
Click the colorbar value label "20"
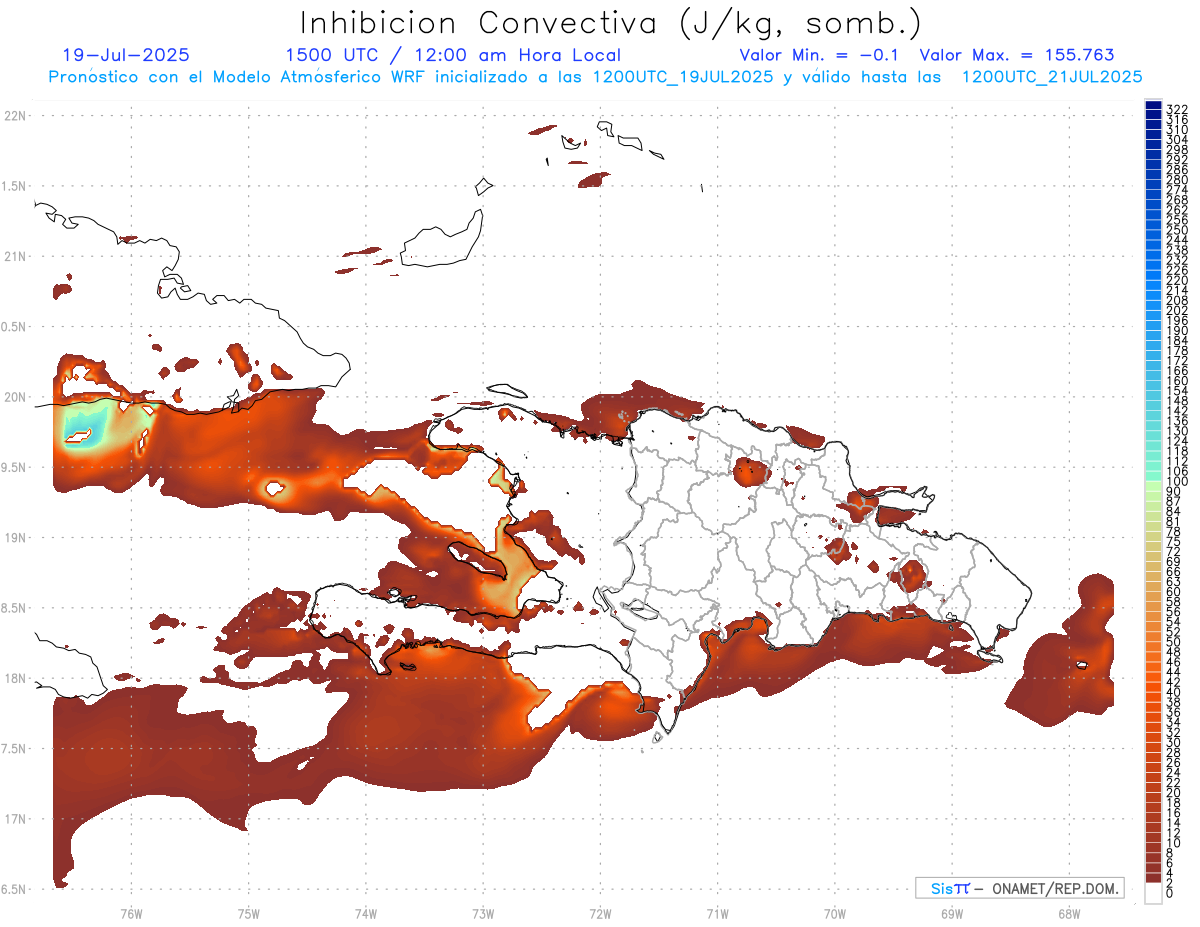pyautogui.click(x=1174, y=792)
